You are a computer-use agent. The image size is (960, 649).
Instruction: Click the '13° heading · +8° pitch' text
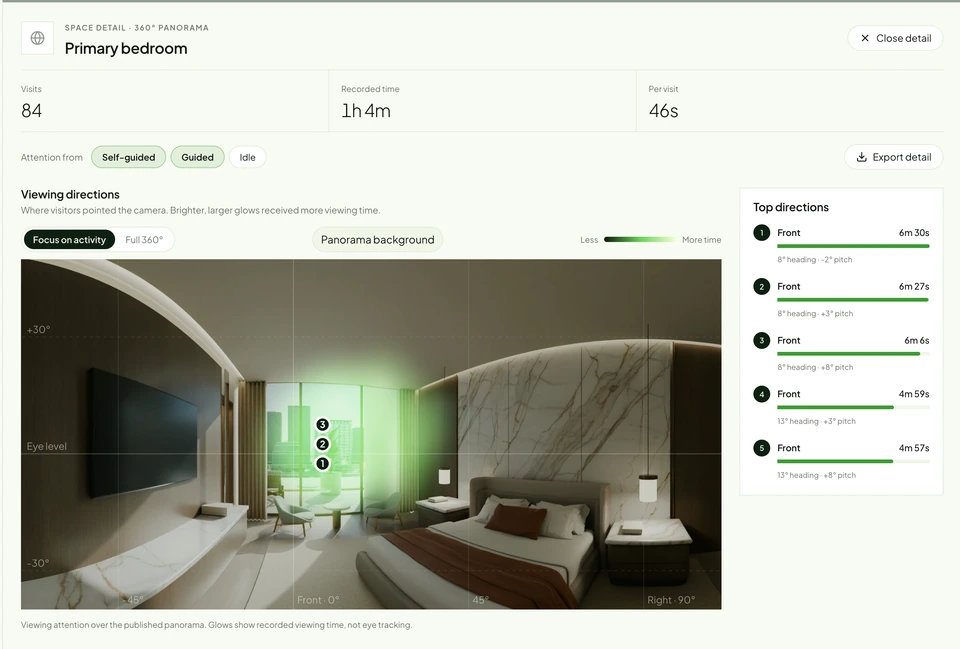816,475
